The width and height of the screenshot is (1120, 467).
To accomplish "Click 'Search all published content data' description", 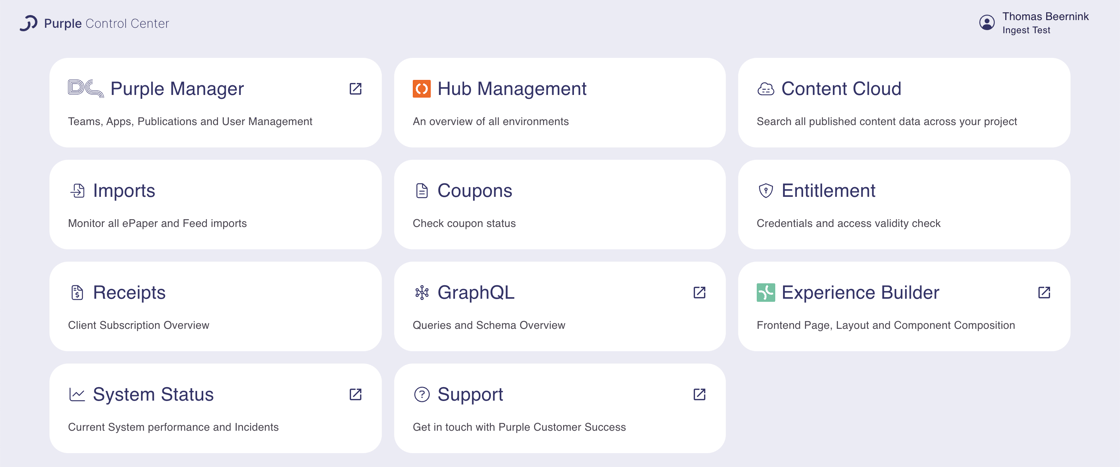I will (887, 121).
